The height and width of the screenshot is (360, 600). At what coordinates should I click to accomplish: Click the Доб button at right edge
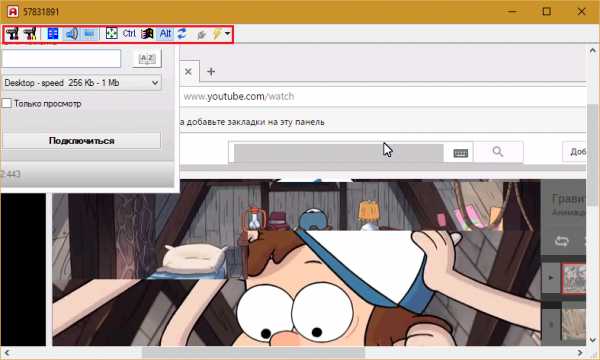[575, 152]
